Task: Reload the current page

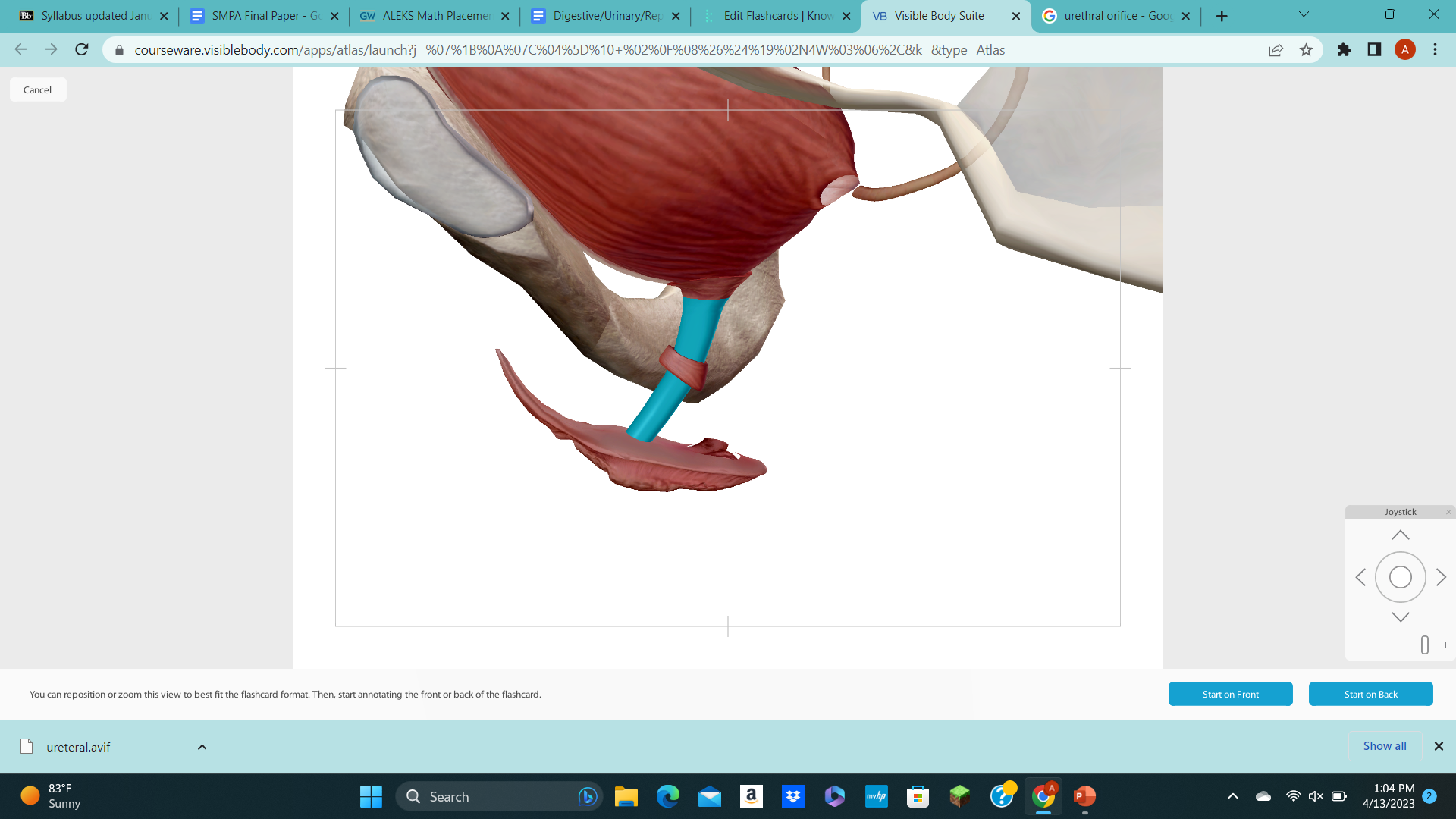Action: (x=81, y=50)
